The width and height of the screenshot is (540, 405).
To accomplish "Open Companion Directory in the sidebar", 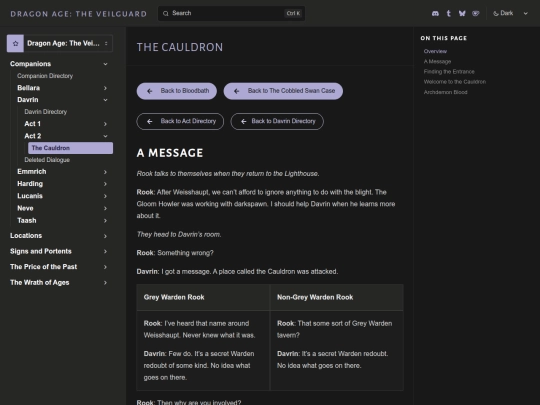I will point(45,76).
